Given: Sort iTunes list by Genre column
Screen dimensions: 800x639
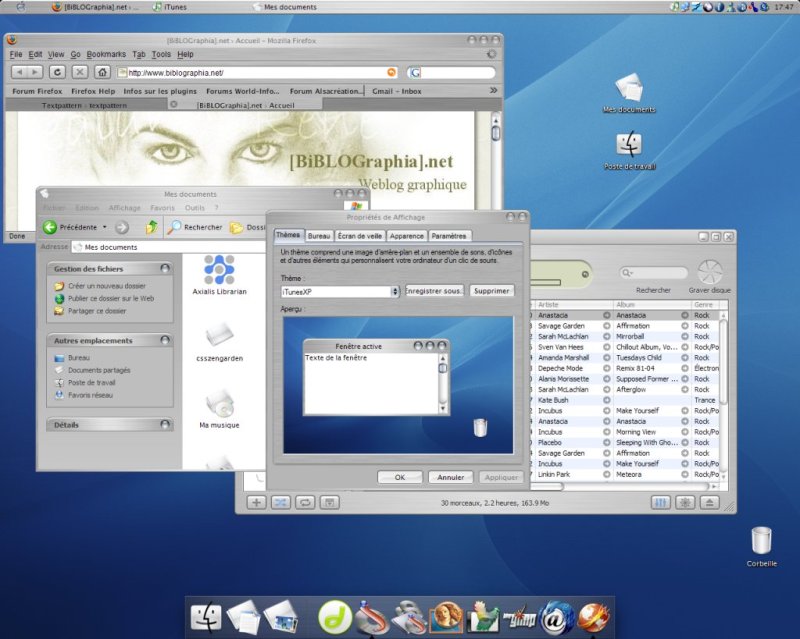Looking at the screenshot, I should tap(703, 305).
